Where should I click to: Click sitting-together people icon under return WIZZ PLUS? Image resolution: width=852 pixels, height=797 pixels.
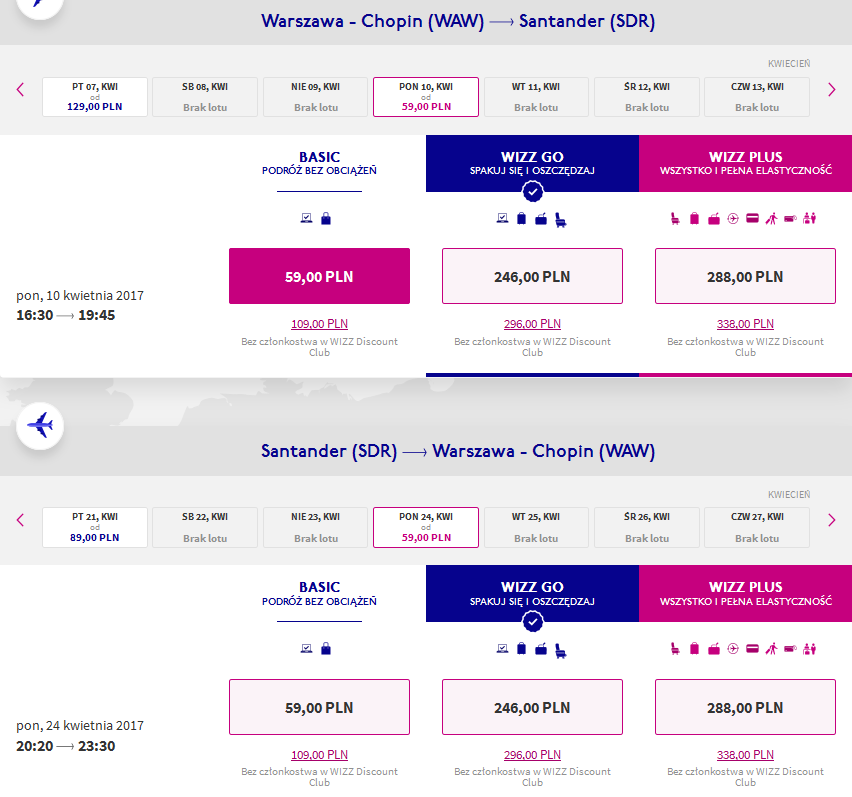coord(810,649)
